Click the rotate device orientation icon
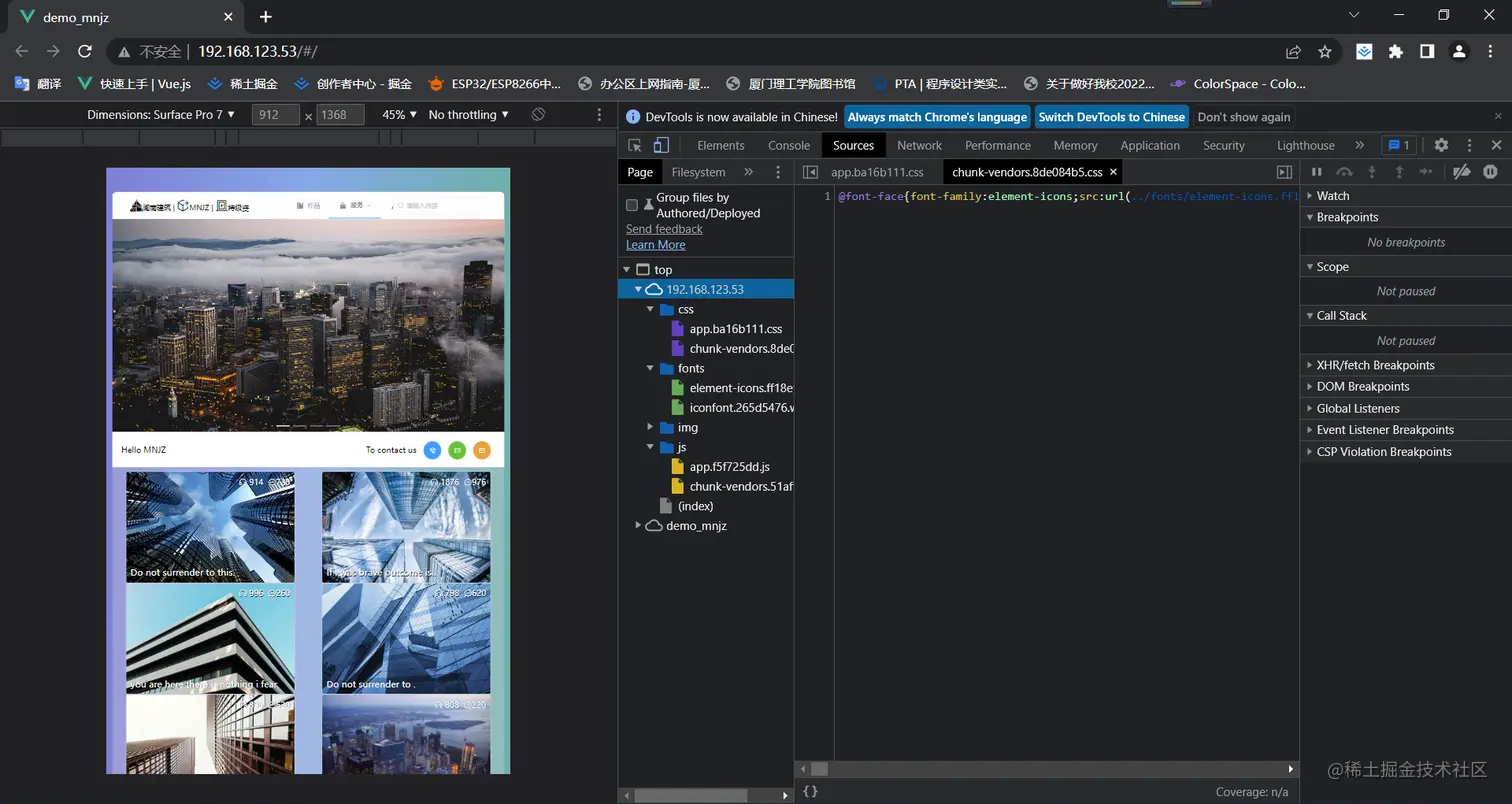 pos(538,115)
